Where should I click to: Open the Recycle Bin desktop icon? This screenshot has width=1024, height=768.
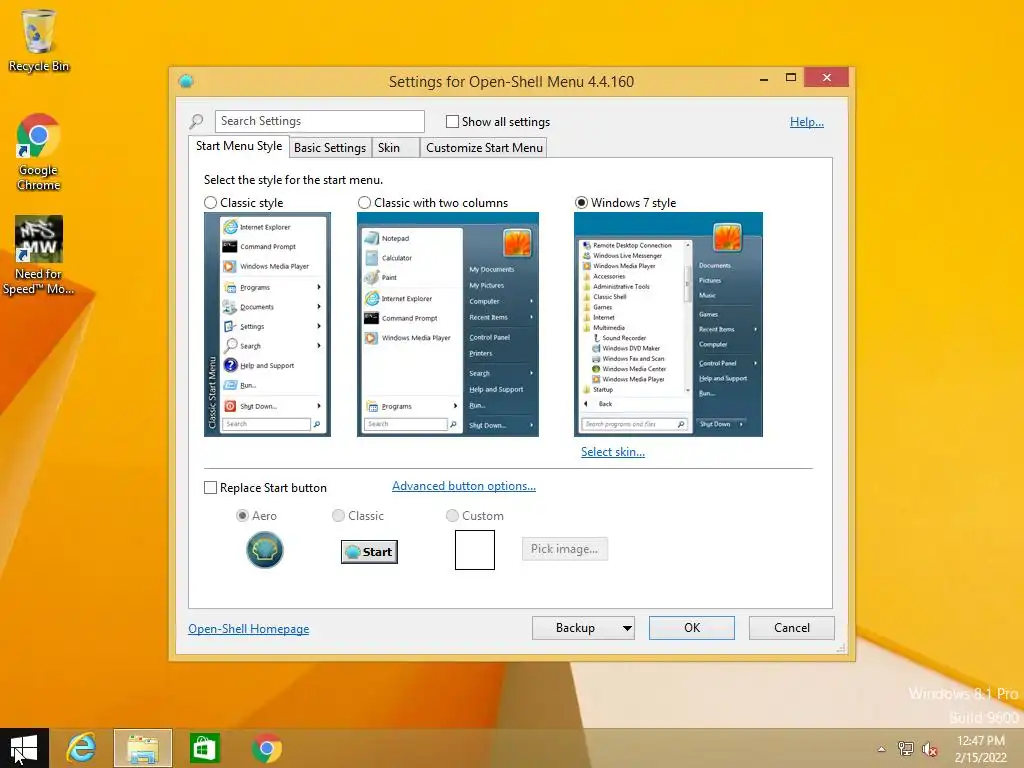pyautogui.click(x=39, y=40)
